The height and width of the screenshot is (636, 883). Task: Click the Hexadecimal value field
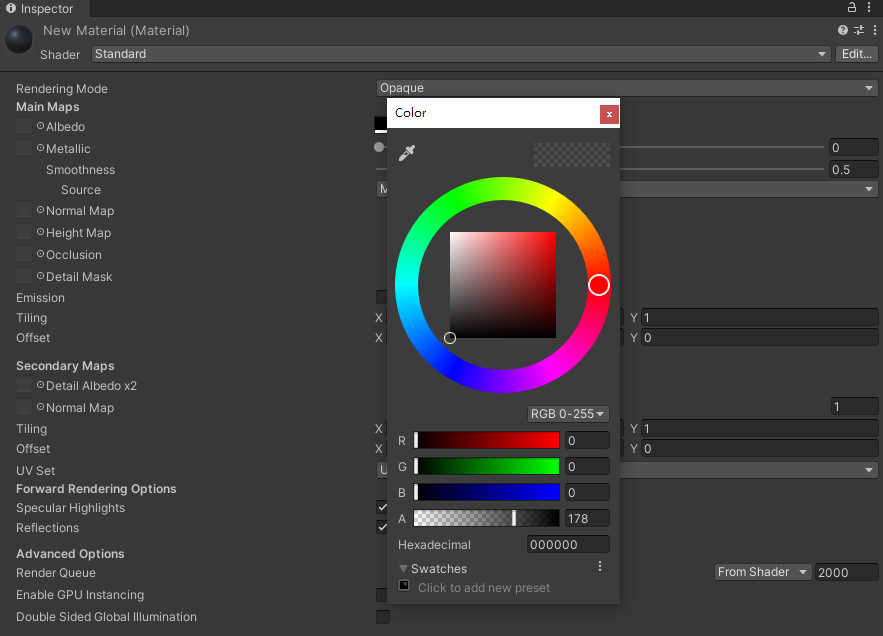(568, 545)
